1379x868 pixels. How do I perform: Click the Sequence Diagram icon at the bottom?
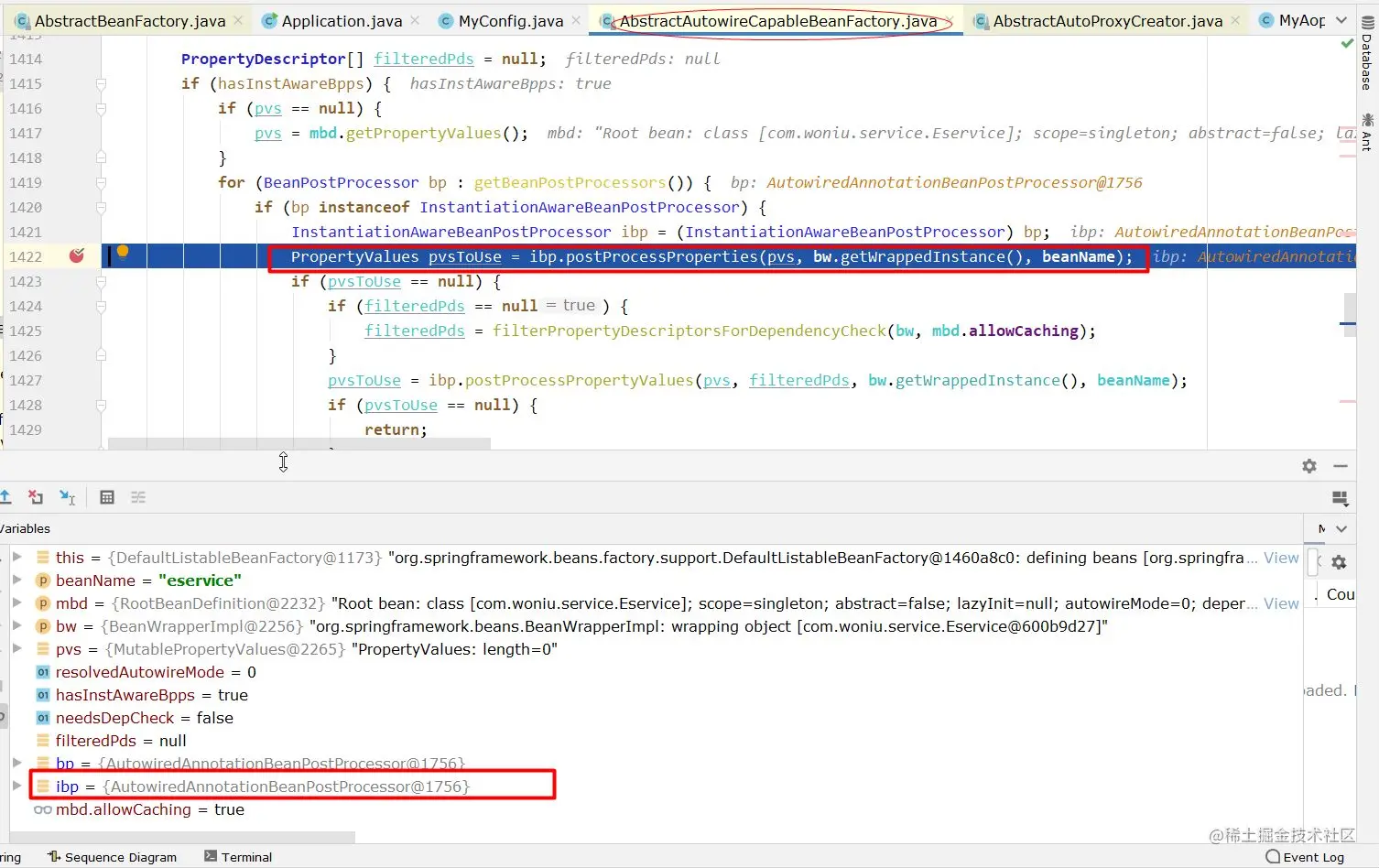tap(54, 857)
